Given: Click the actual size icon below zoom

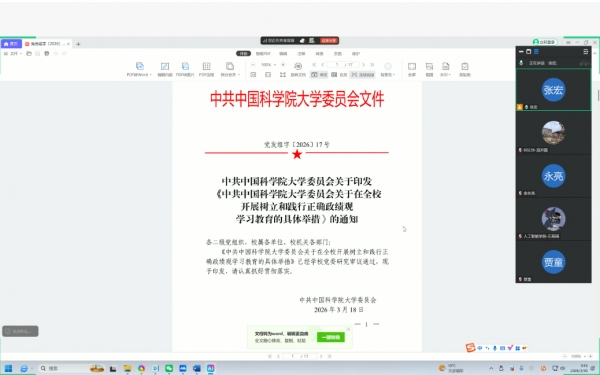Looking at the screenshot, I should point(253,75).
